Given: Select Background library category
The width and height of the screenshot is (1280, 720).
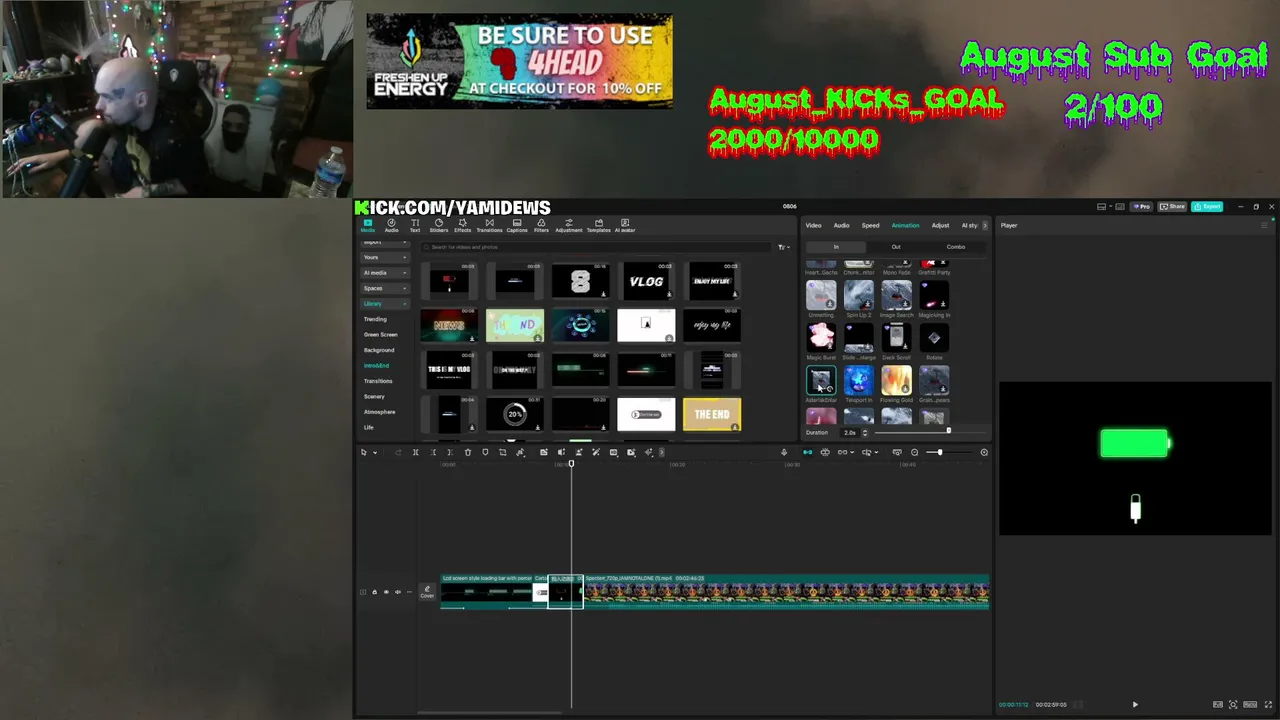Looking at the screenshot, I should click(379, 350).
